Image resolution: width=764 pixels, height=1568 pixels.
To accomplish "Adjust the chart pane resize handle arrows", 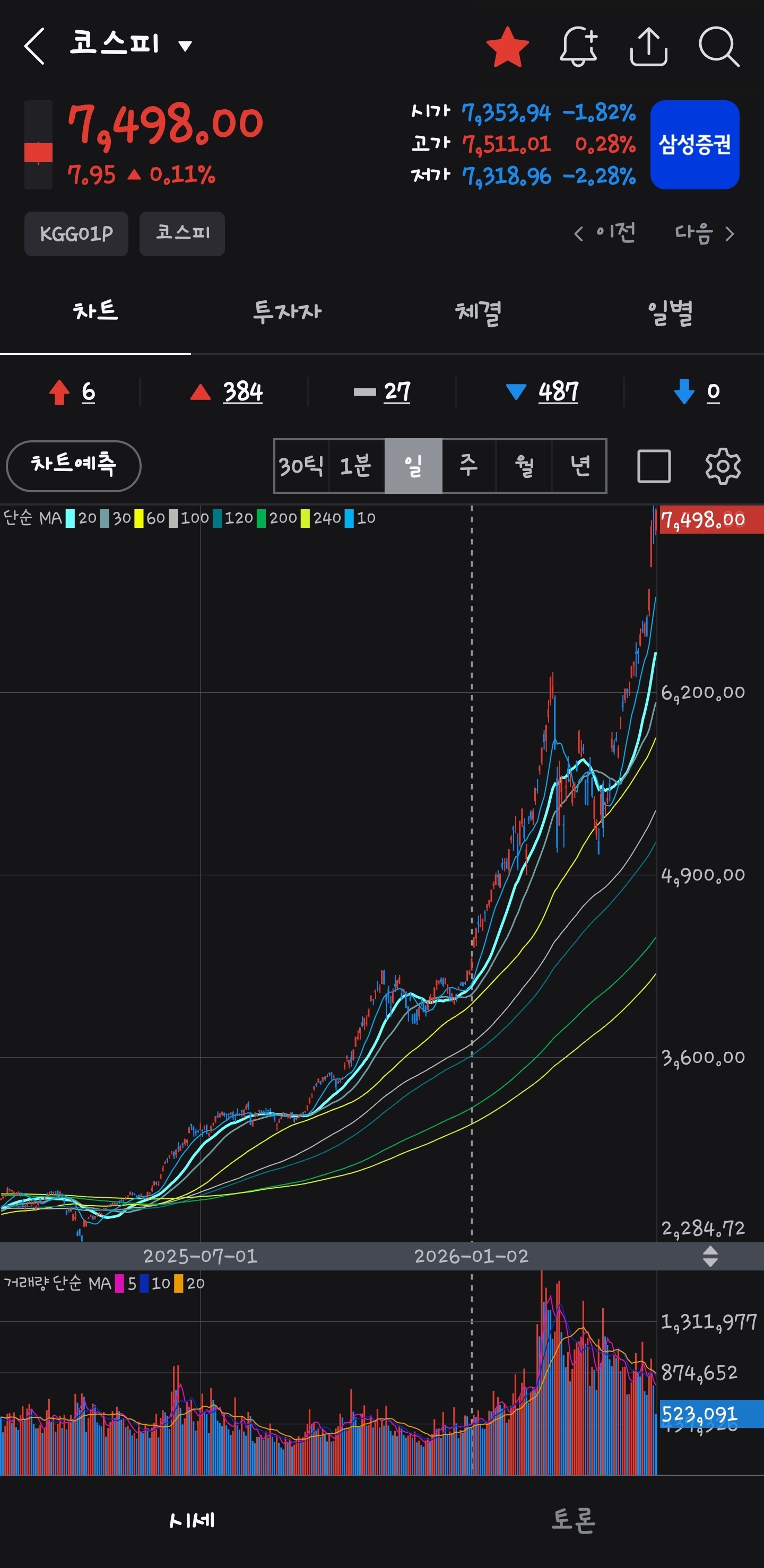I will point(710,1256).
